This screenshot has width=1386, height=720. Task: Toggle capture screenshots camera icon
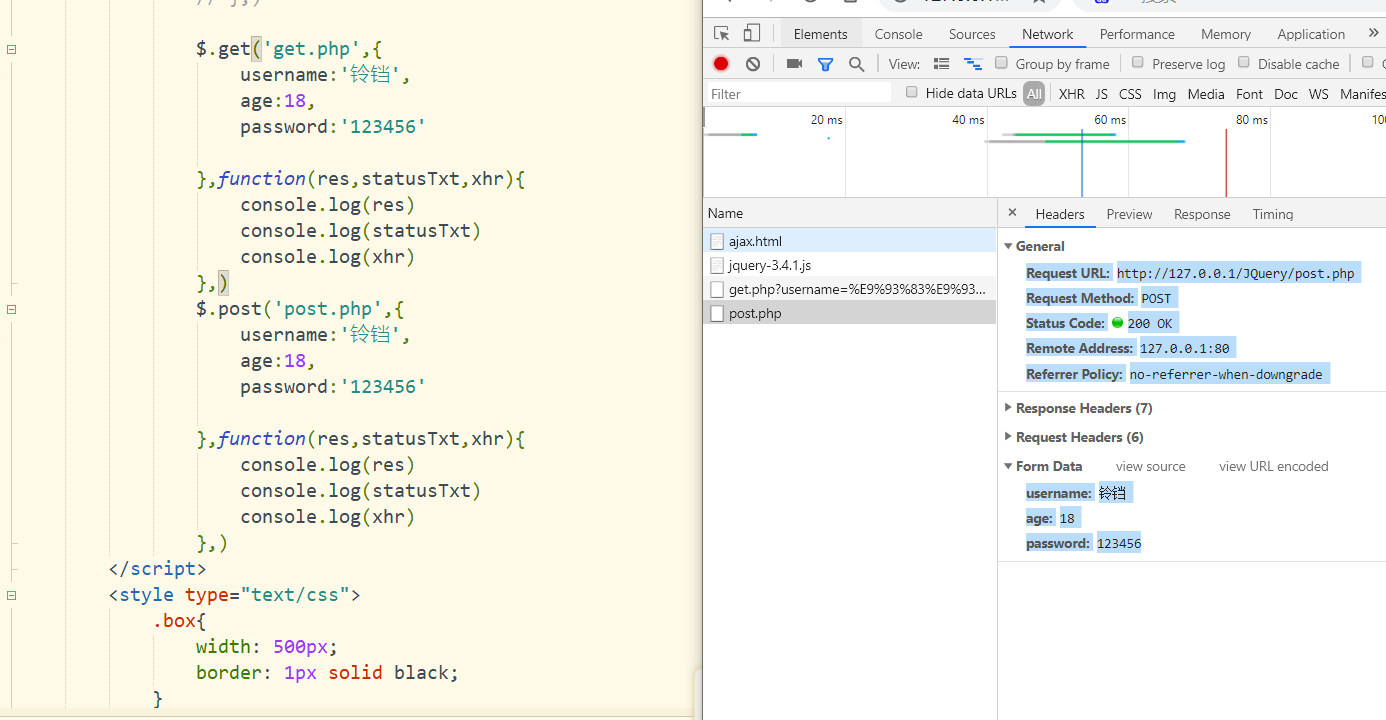click(794, 64)
